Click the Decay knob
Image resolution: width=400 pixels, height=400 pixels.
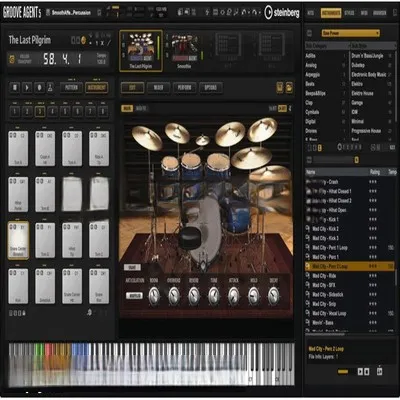[274, 295]
